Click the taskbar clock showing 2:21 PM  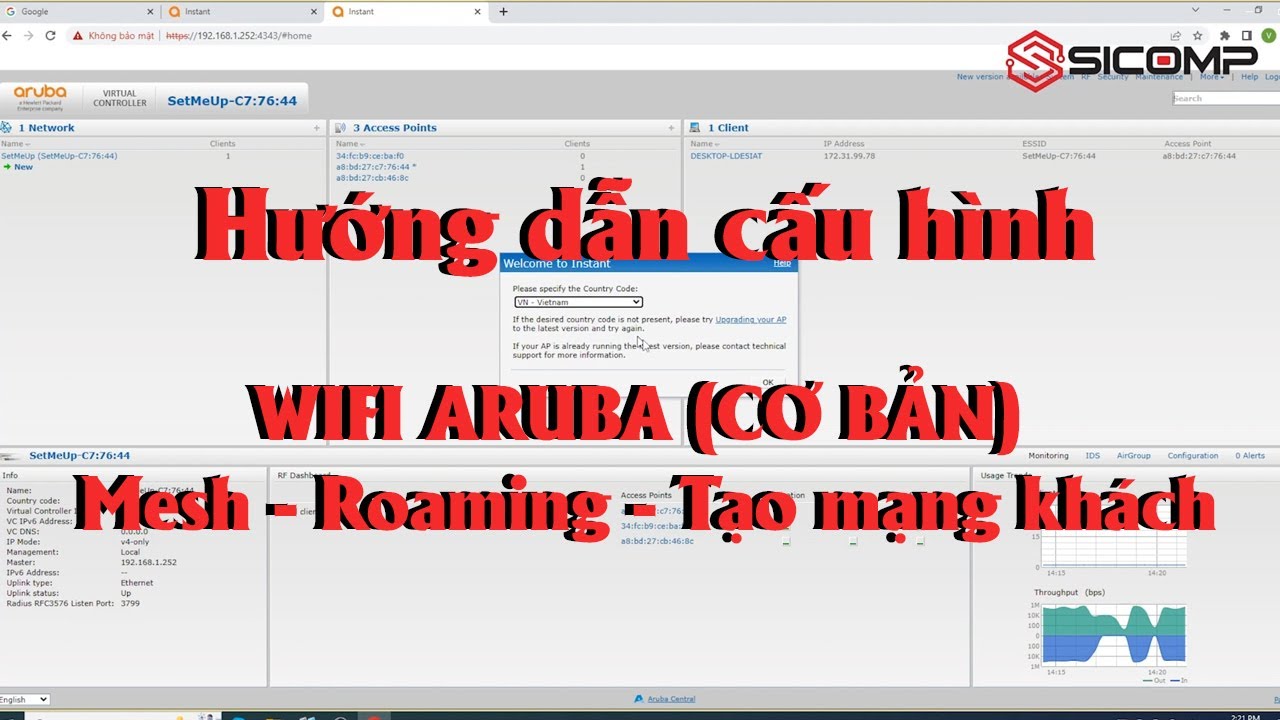pyautogui.click(x=1247, y=716)
